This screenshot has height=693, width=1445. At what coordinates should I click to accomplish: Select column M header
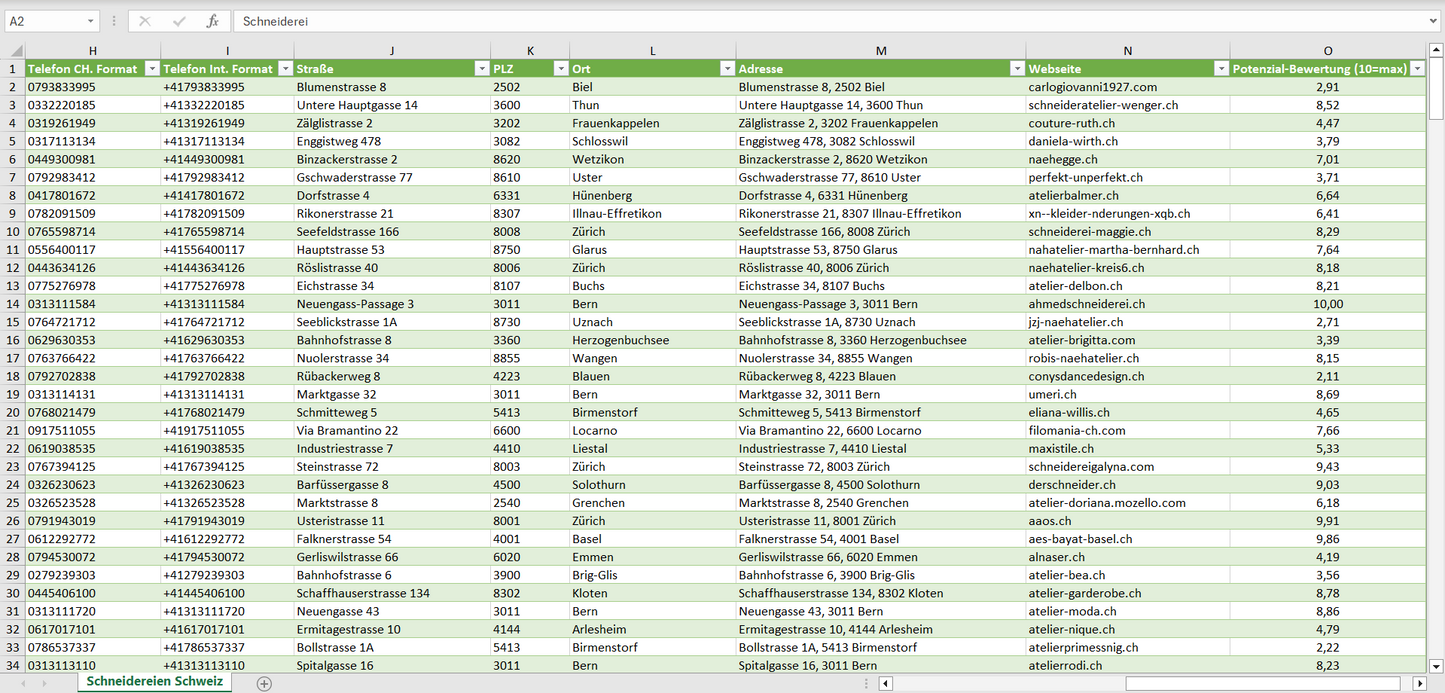[x=880, y=51]
